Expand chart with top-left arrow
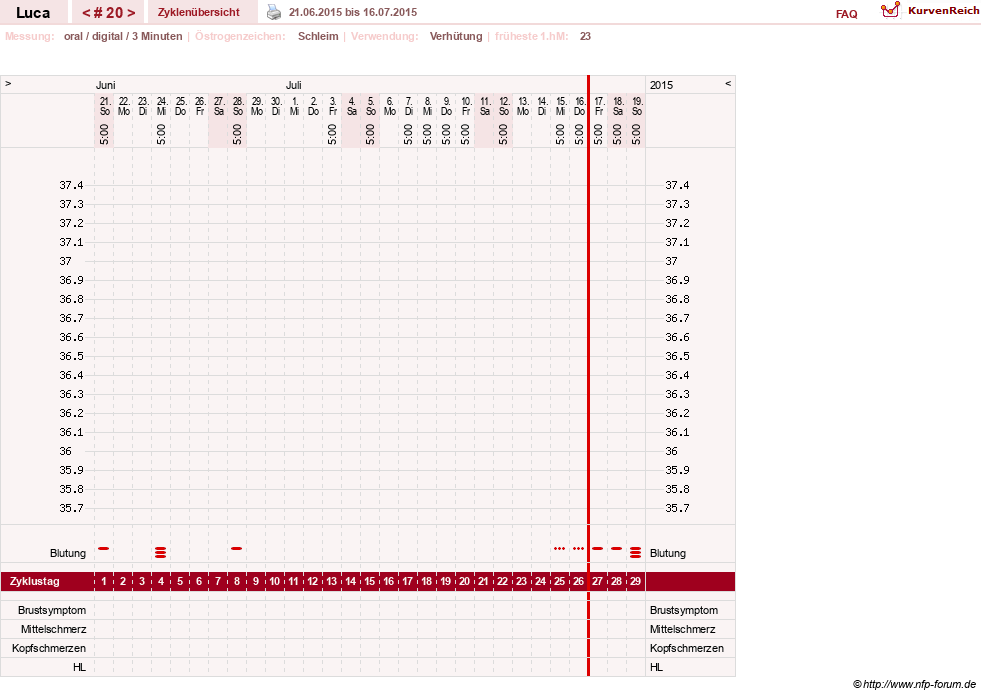 coord(8,83)
